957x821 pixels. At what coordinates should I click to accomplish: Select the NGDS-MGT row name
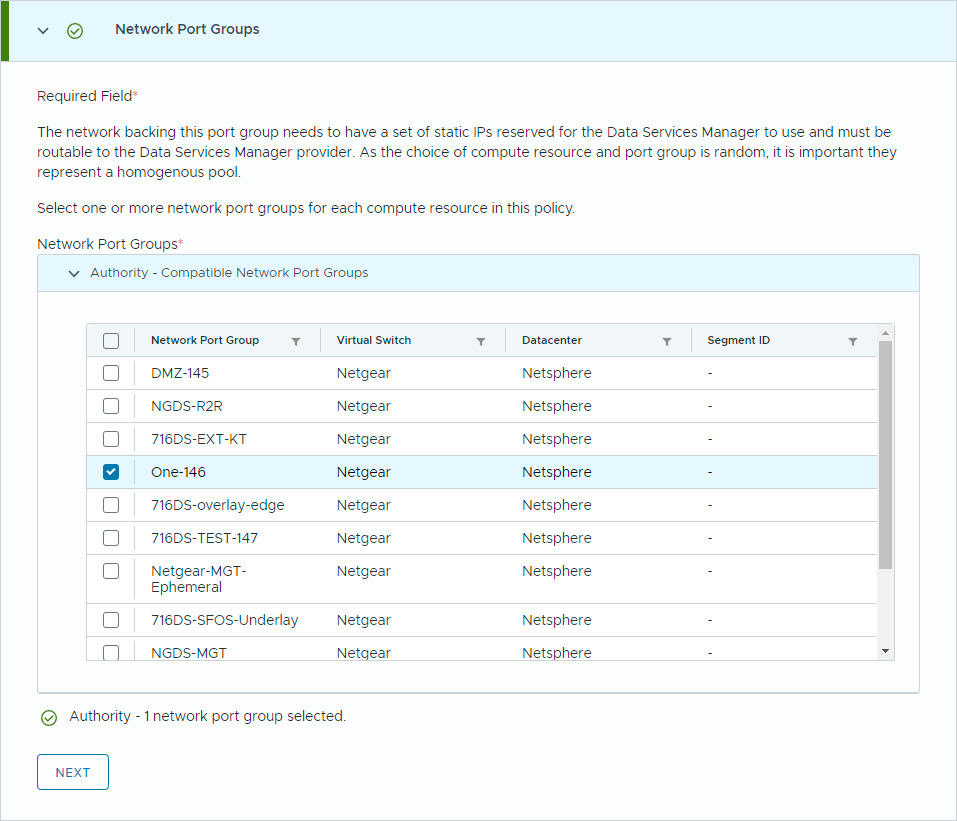pos(189,653)
